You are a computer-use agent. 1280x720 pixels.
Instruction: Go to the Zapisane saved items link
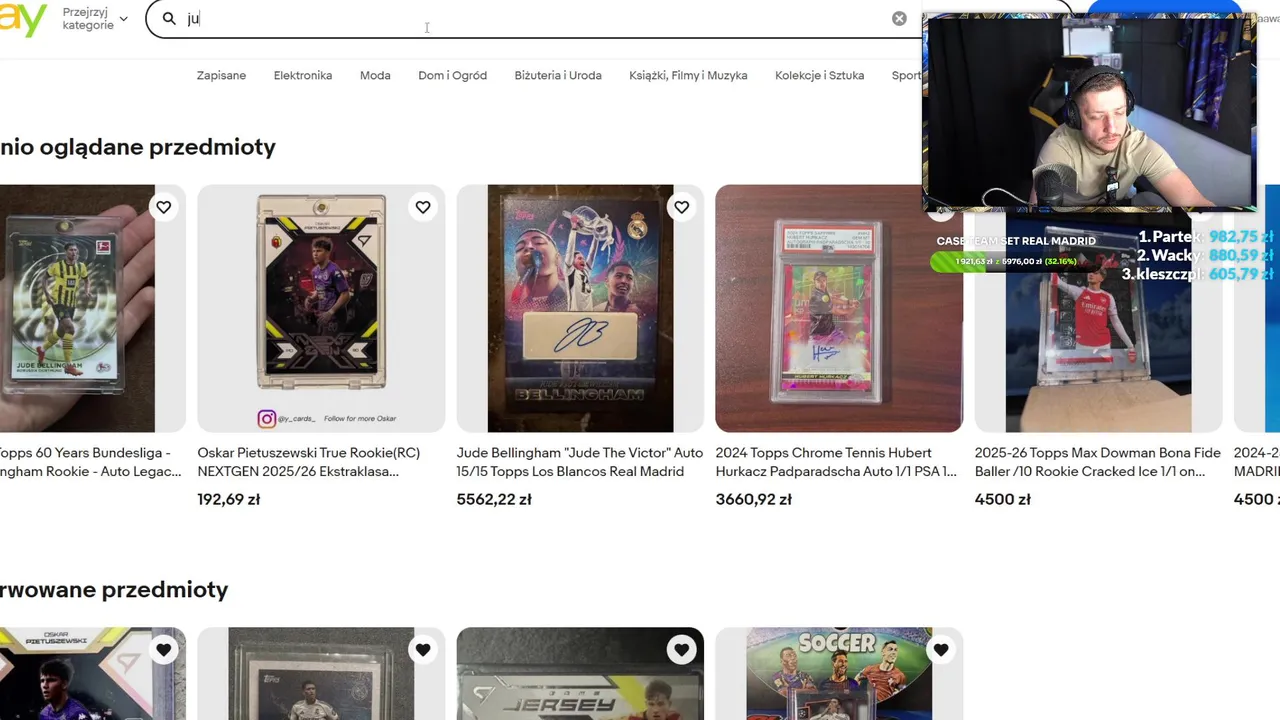tap(221, 75)
